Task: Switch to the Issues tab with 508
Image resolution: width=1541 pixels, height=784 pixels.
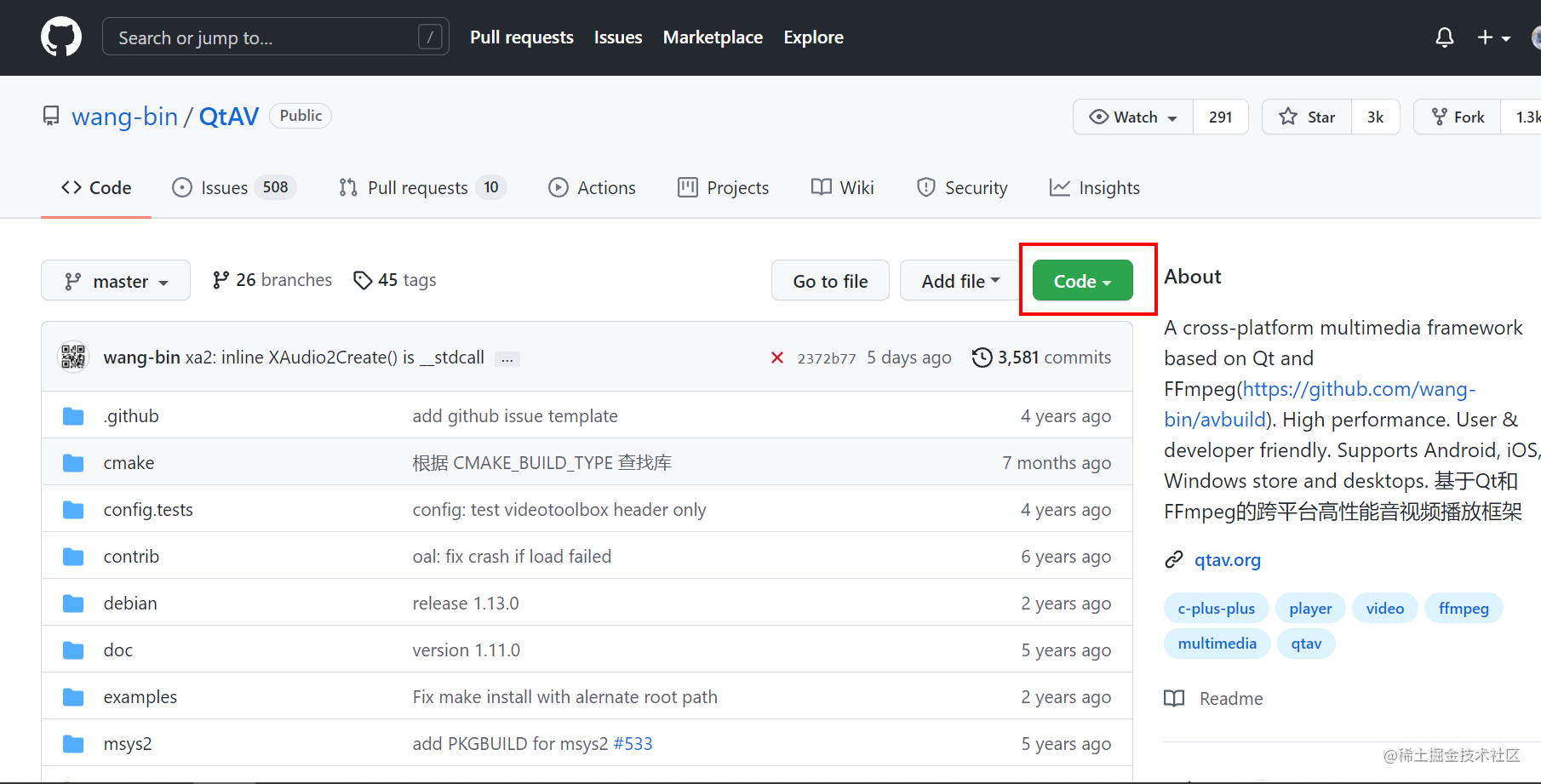Action: pyautogui.click(x=234, y=188)
